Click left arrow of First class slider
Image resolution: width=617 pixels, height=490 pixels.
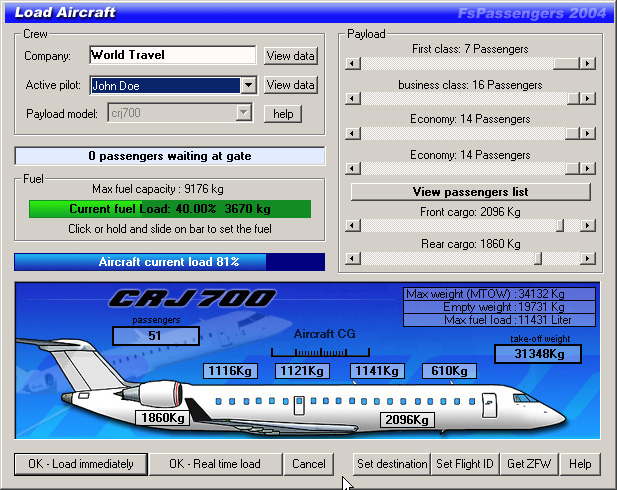353,63
